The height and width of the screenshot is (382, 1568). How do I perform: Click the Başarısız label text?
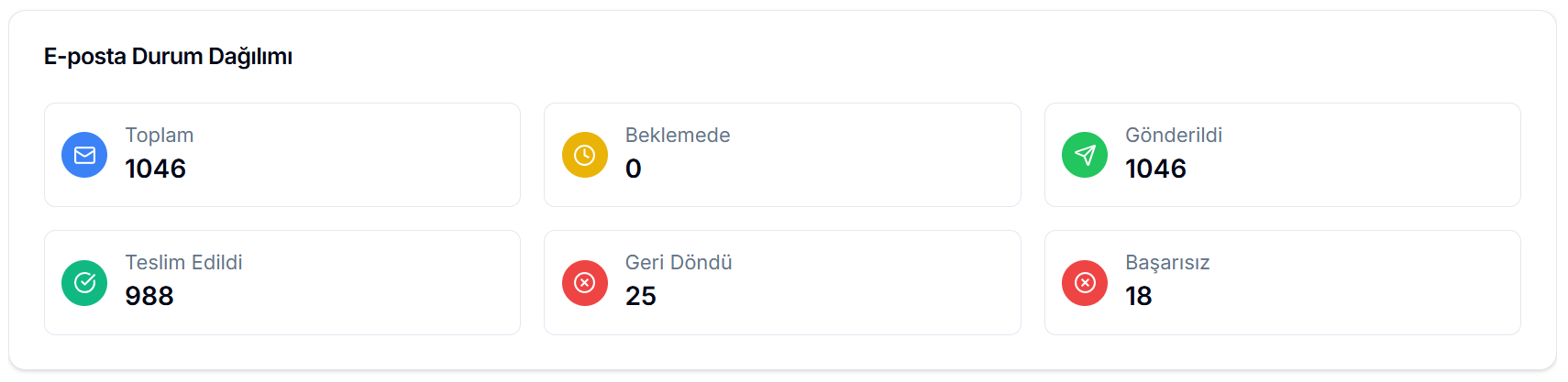(x=1167, y=262)
